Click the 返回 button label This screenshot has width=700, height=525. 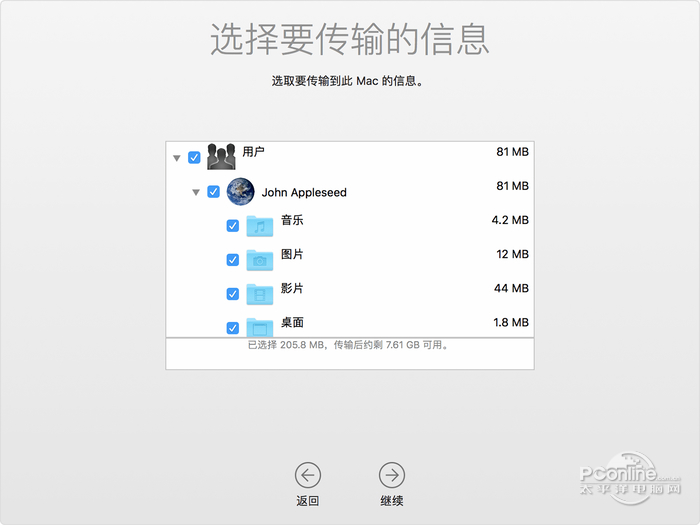point(308,501)
